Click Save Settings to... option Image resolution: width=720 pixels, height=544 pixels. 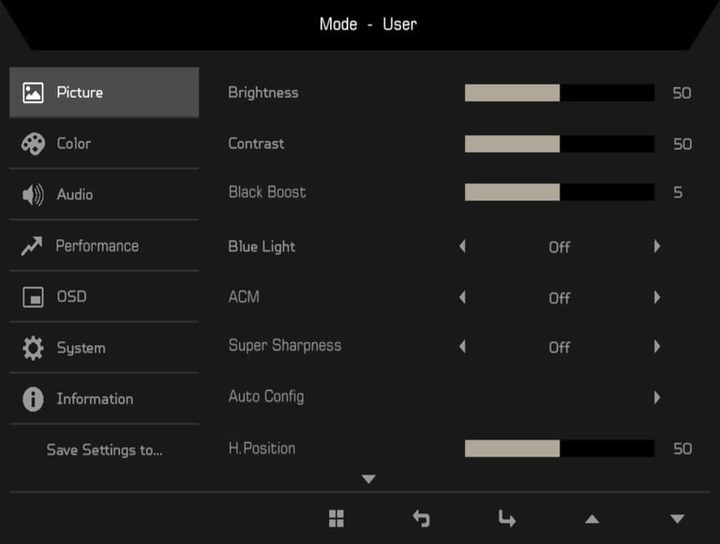104,450
